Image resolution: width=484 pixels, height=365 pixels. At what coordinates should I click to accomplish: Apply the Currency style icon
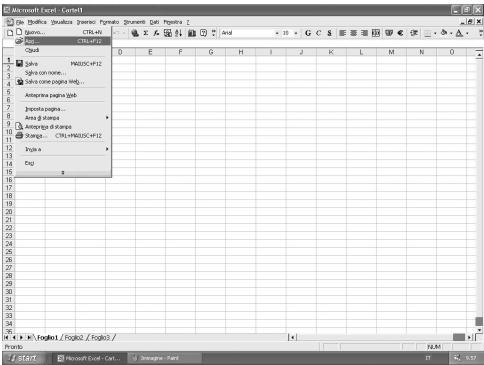click(389, 33)
